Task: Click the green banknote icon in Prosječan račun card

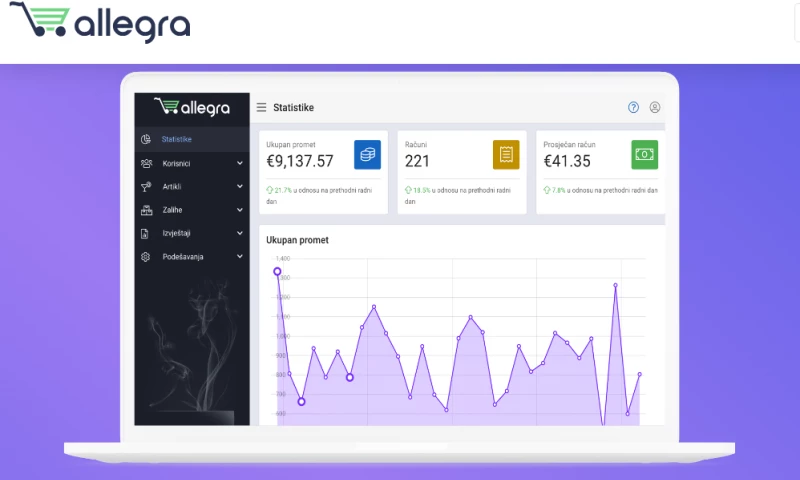Action: point(645,155)
